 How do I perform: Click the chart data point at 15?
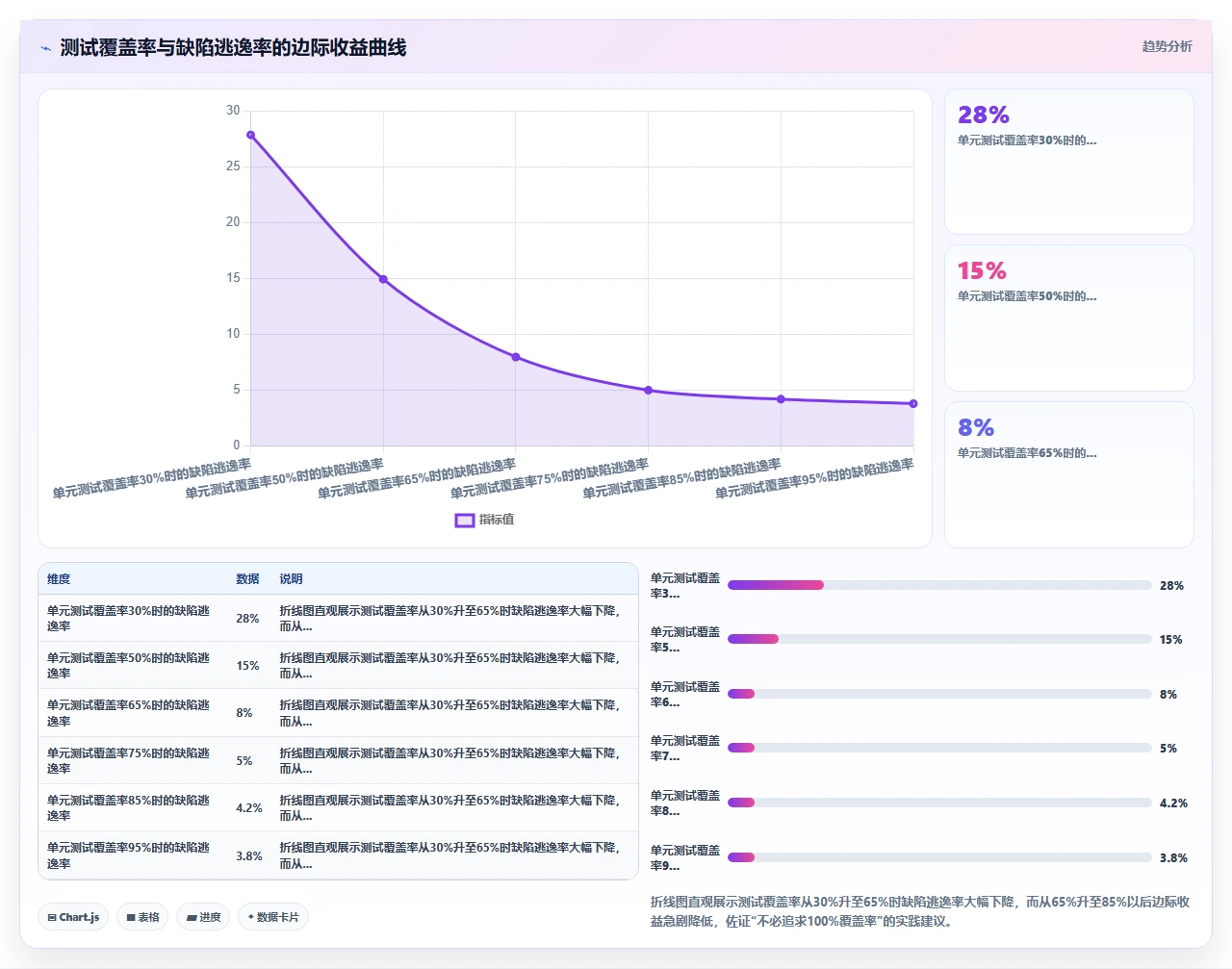coord(383,279)
